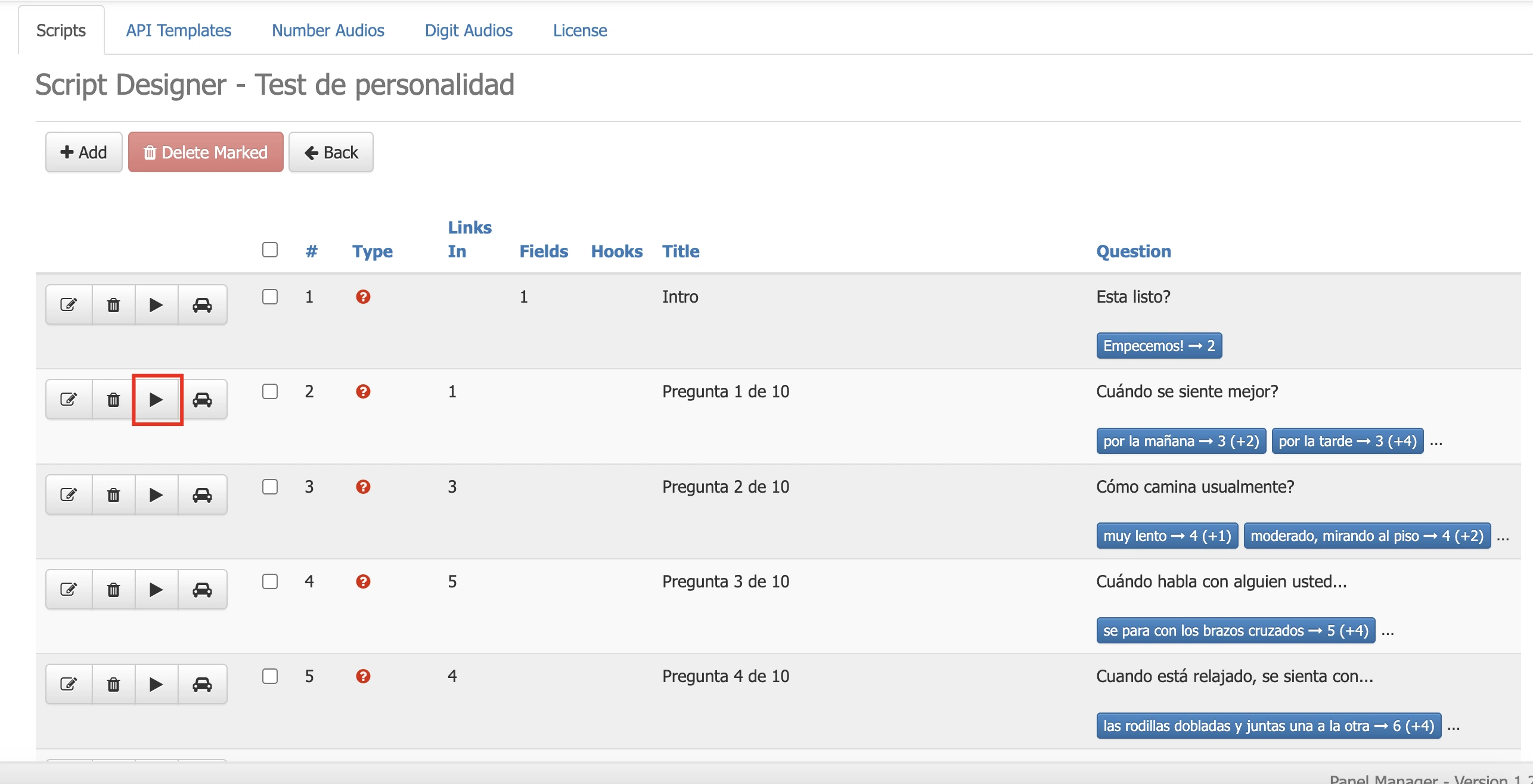Edit the Pregunta 4 de 10 row
The width and height of the screenshot is (1533, 784).
(69, 684)
